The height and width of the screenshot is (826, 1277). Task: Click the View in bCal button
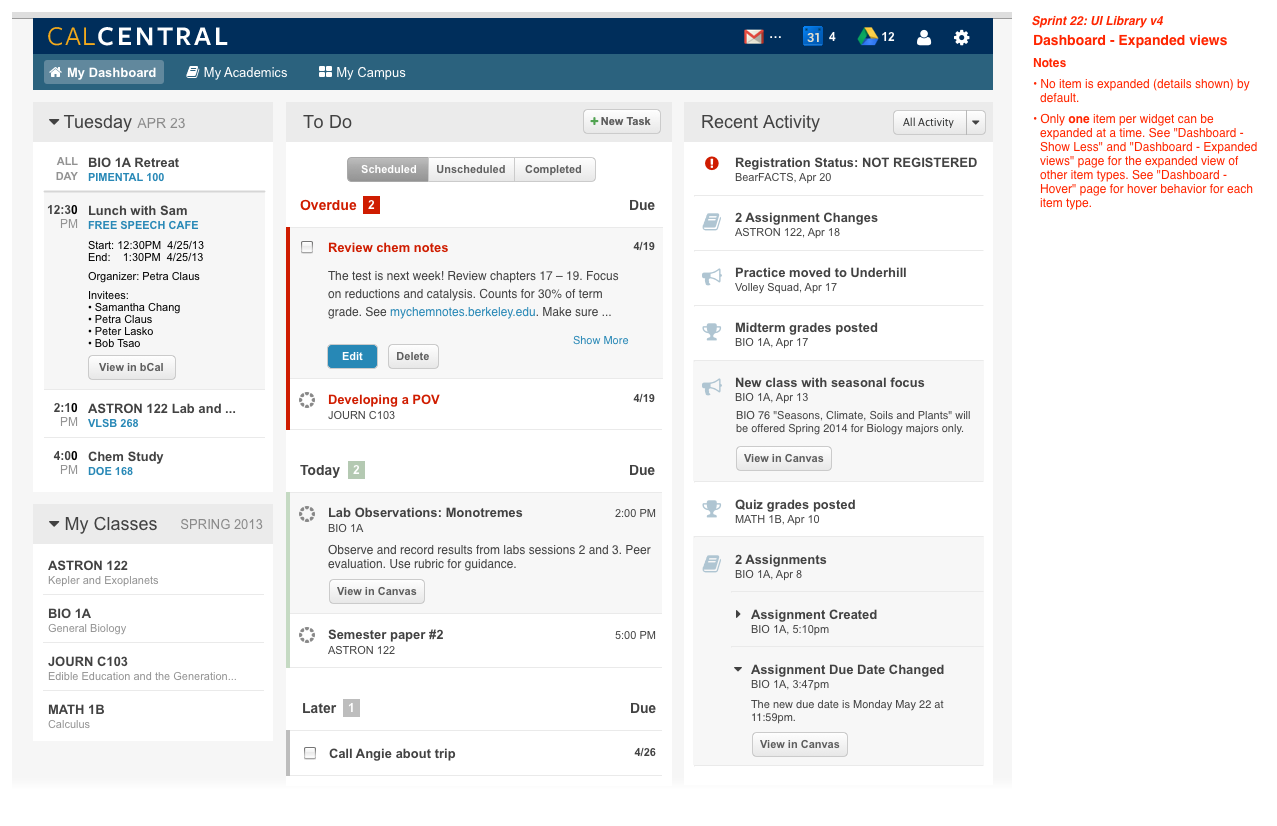click(132, 367)
